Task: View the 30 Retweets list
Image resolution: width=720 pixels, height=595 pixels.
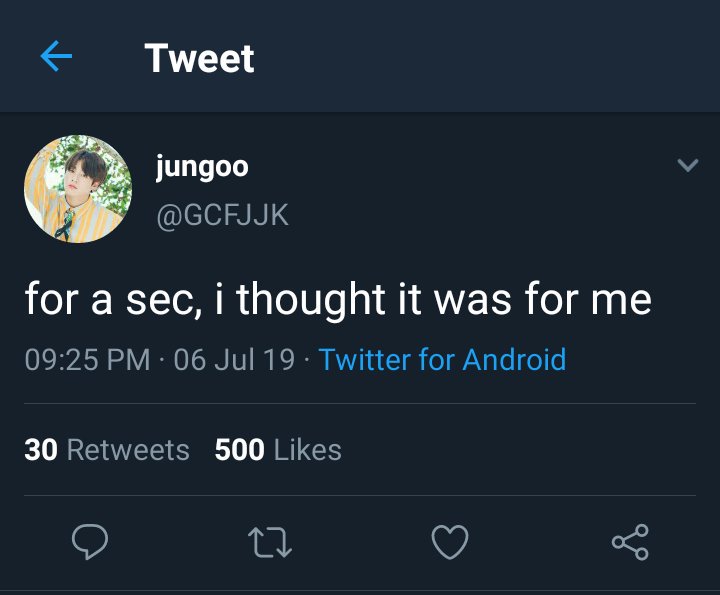Action: [107, 449]
